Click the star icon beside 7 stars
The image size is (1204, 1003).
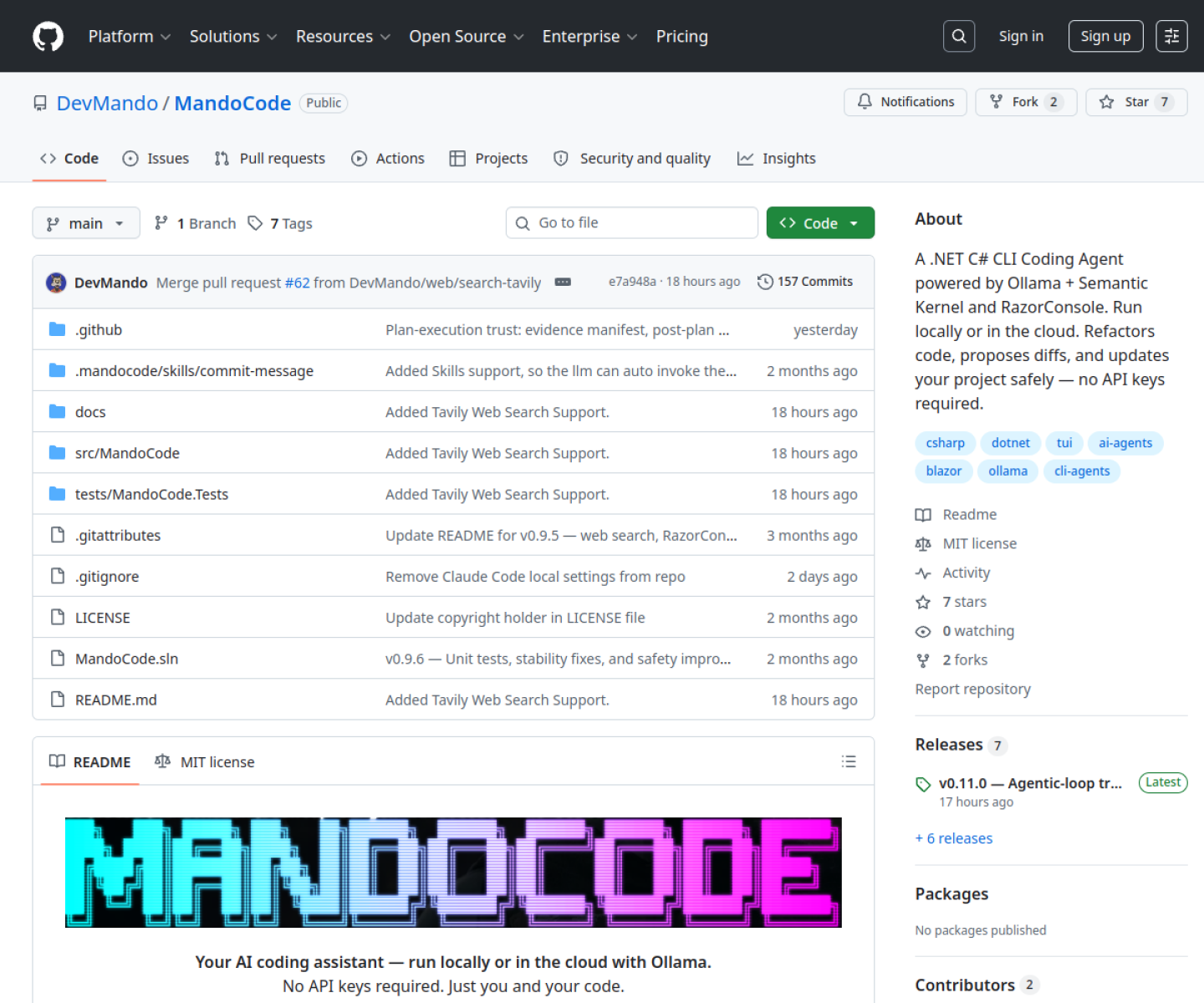[x=923, y=602]
